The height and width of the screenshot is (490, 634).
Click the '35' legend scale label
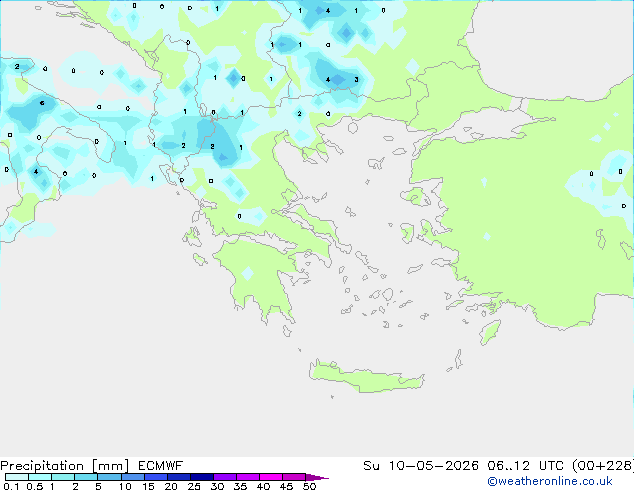pyautogui.click(x=240, y=486)
